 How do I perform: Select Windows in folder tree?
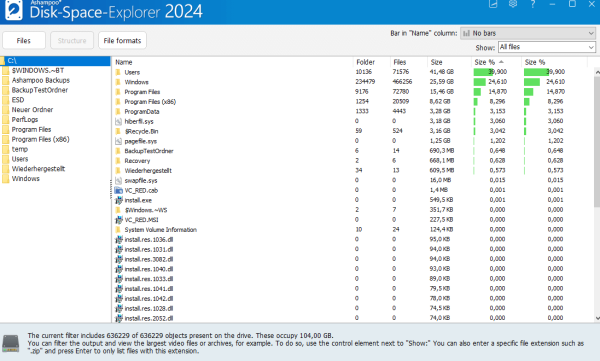(25, 179)
